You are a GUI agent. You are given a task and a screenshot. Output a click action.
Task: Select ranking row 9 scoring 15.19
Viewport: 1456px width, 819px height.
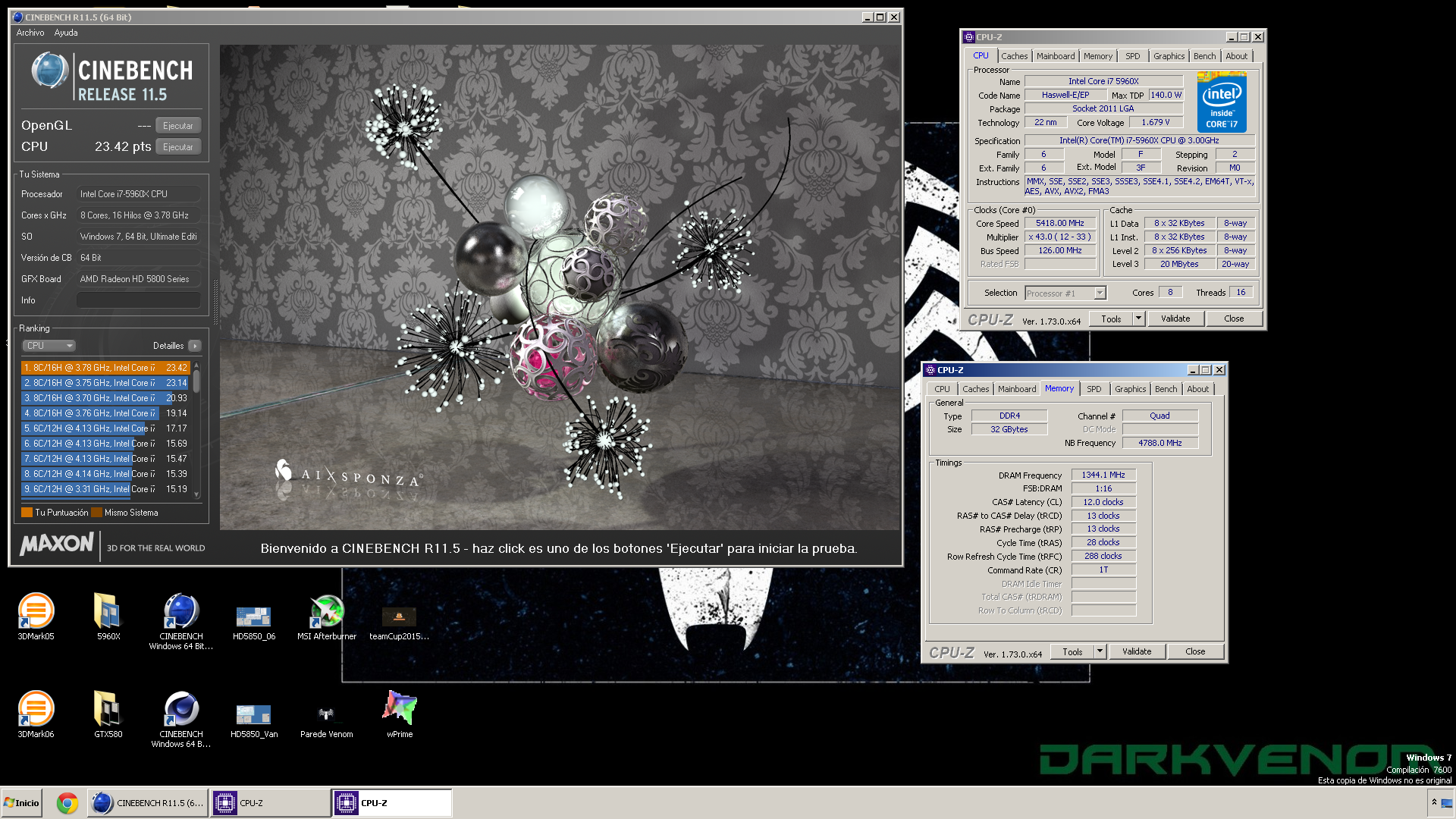(x=105, y=489)
